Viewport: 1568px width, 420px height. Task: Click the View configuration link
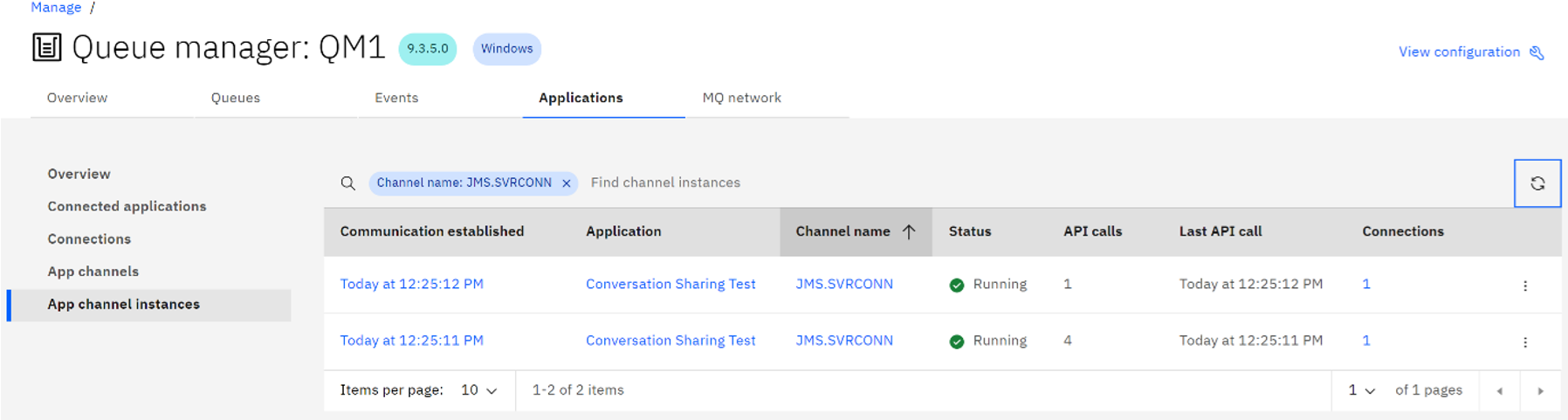(x=1459, y=52)
